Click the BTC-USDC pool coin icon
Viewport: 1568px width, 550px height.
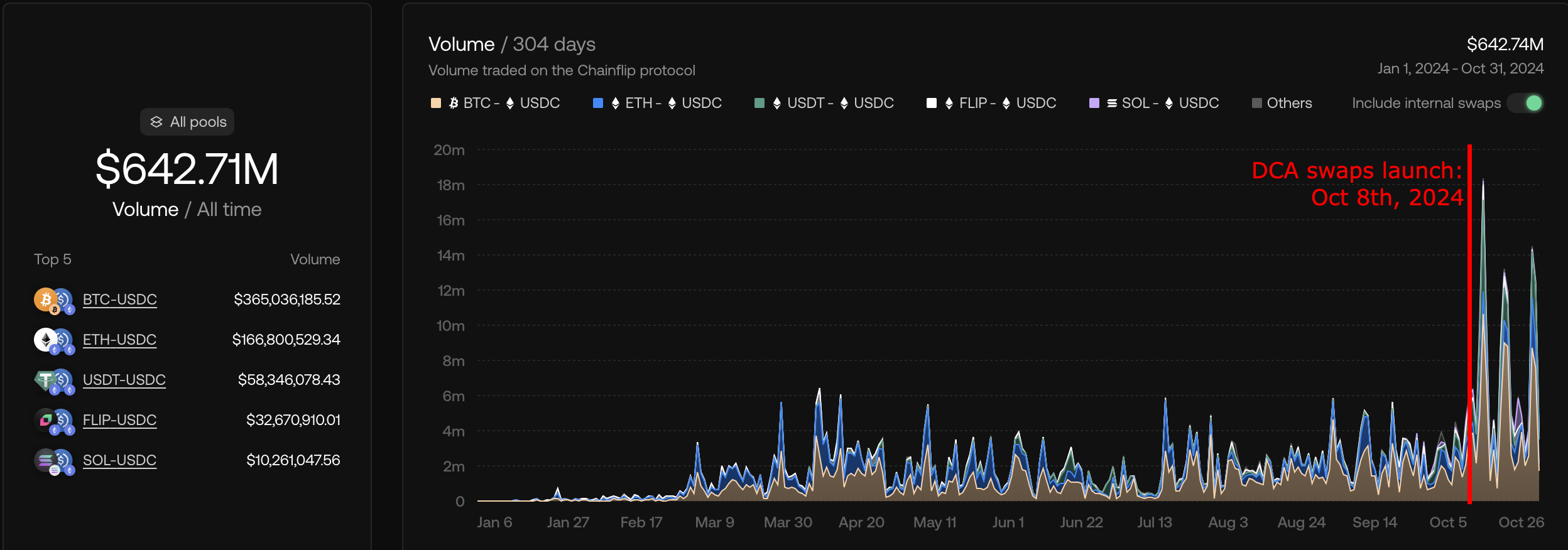[x=54, y=301]
